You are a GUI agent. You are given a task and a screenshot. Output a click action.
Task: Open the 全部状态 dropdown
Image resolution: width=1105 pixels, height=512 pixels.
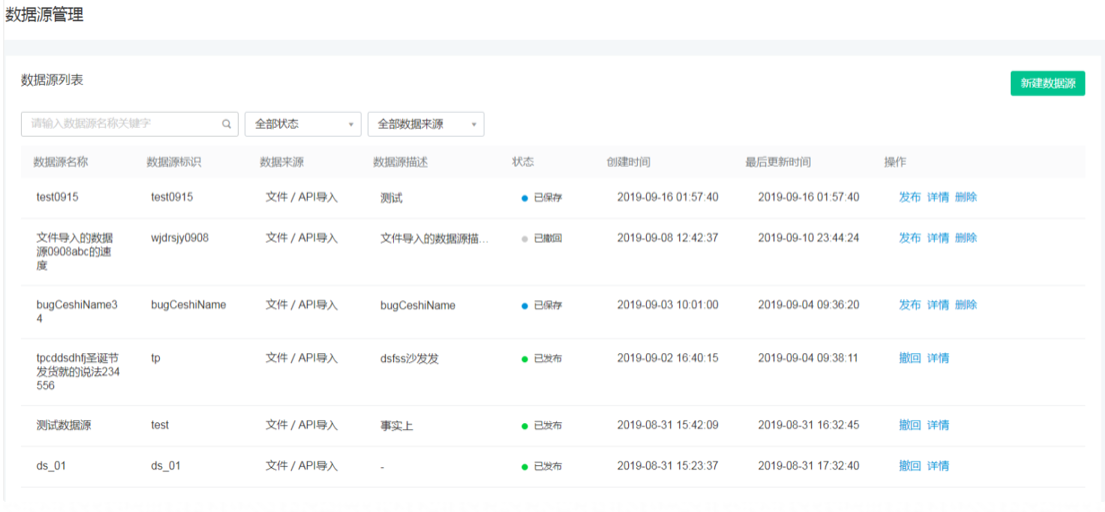[303, 124]
